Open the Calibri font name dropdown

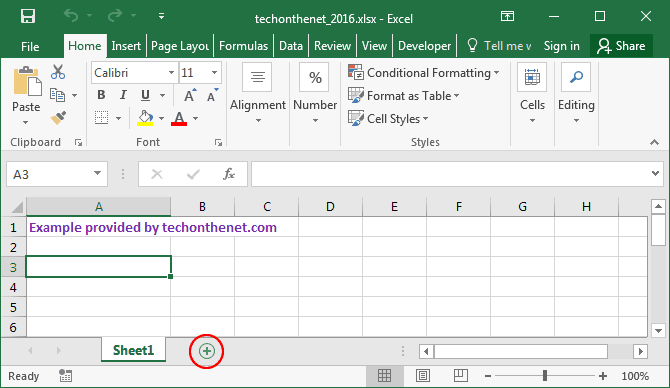pos(171,73)
